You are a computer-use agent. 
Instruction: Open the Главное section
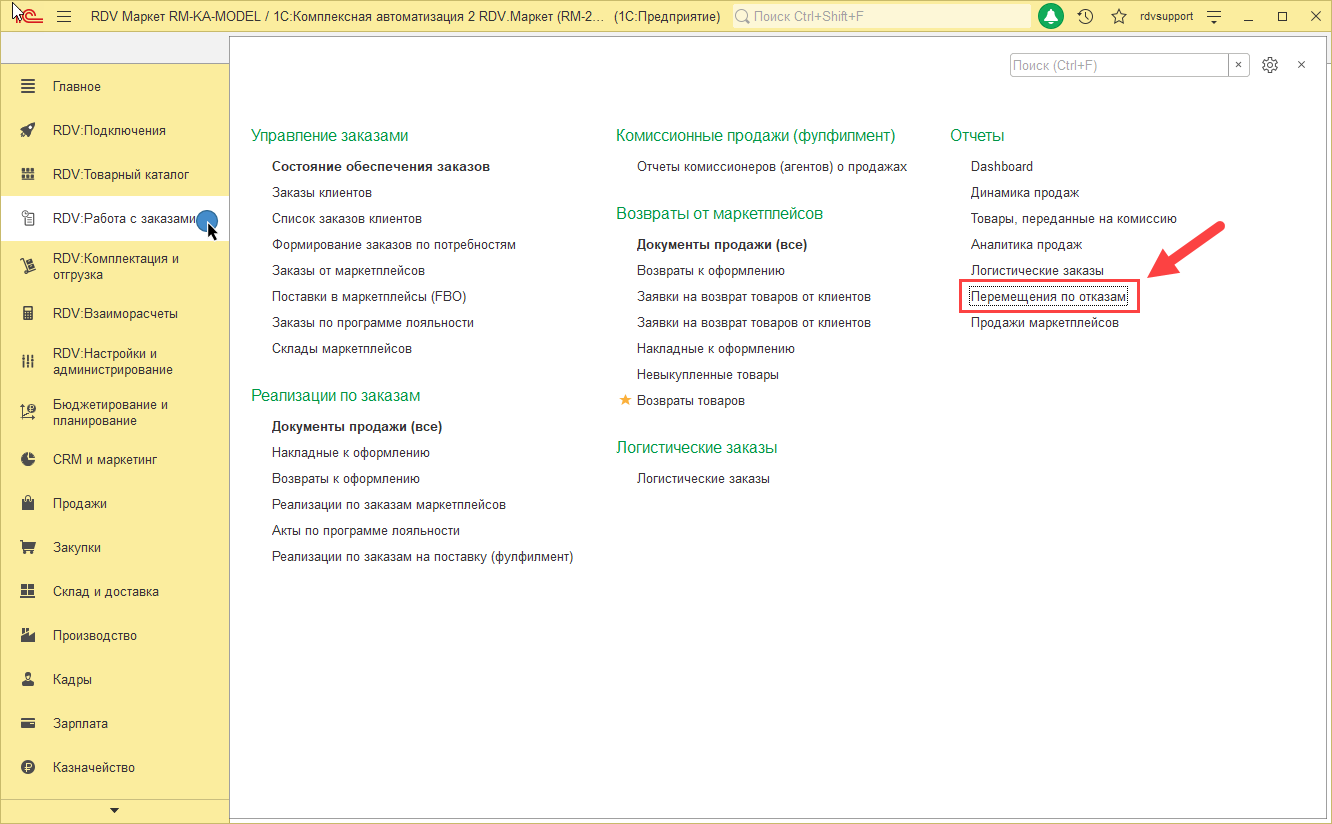point(114,87)
